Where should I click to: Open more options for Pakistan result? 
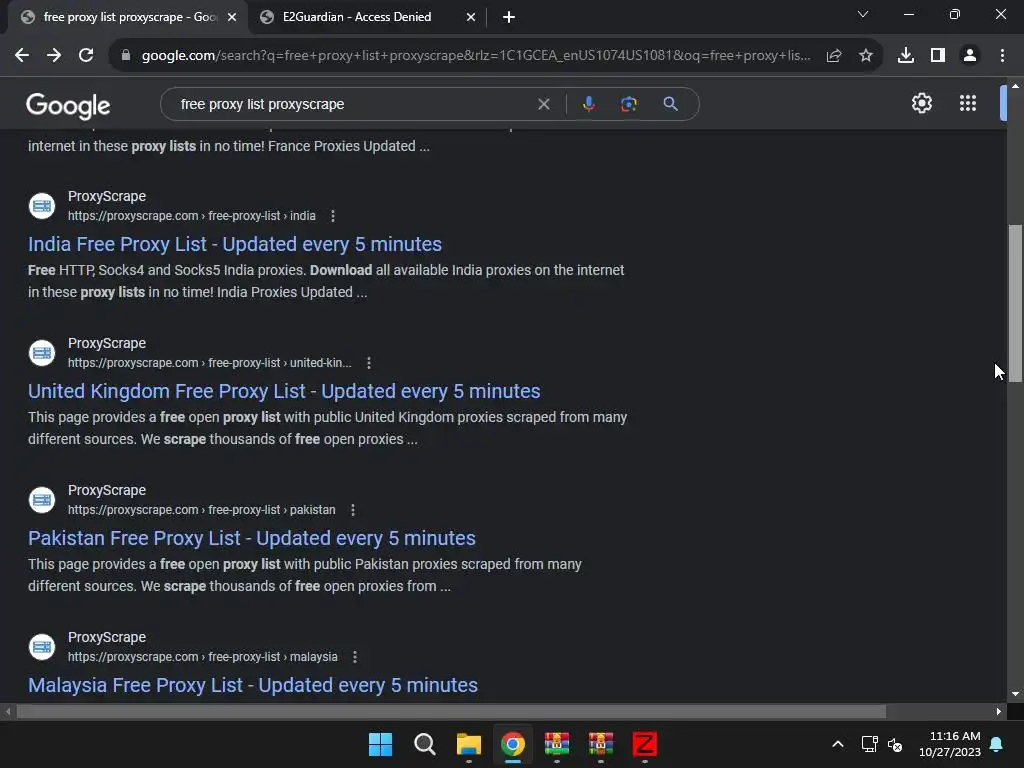(x=353, y=509)
